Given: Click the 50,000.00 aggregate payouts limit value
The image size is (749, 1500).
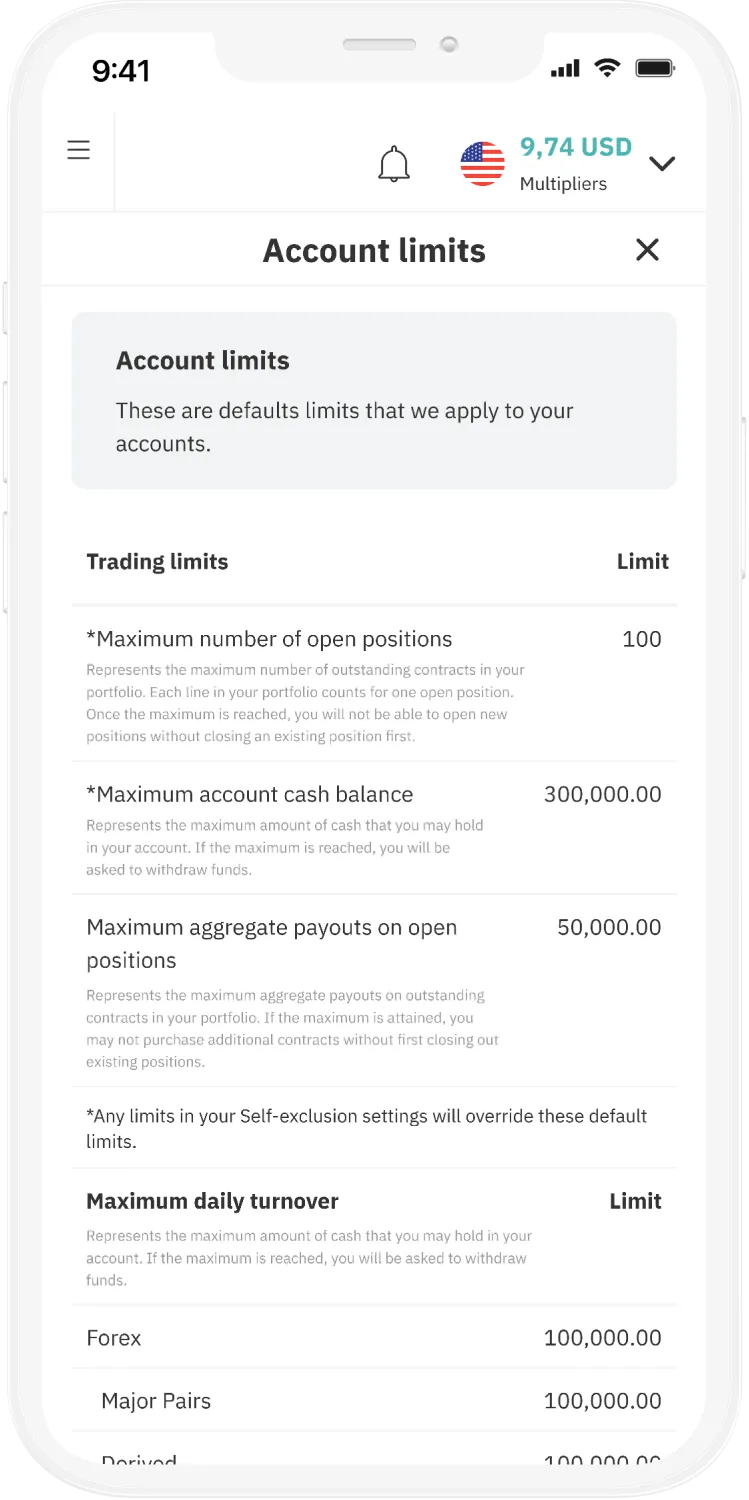Looking at the screenshot, I should coord(610,927).
